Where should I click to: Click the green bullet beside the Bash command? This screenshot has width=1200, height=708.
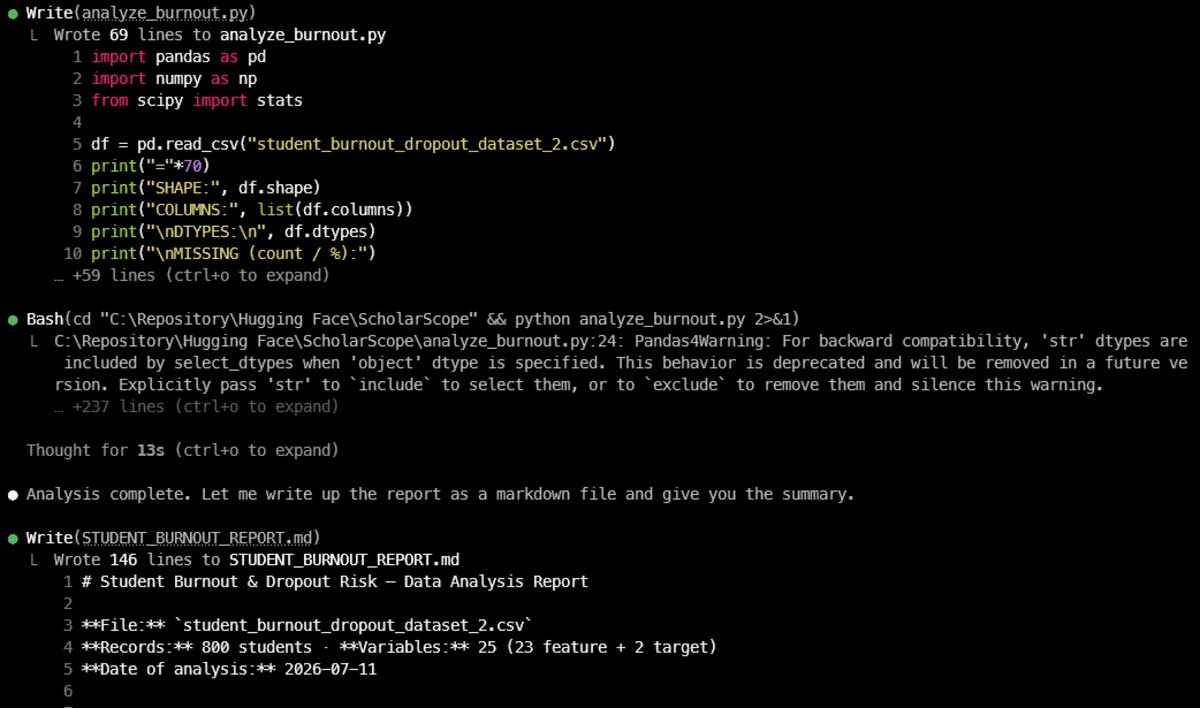[12, 319]
